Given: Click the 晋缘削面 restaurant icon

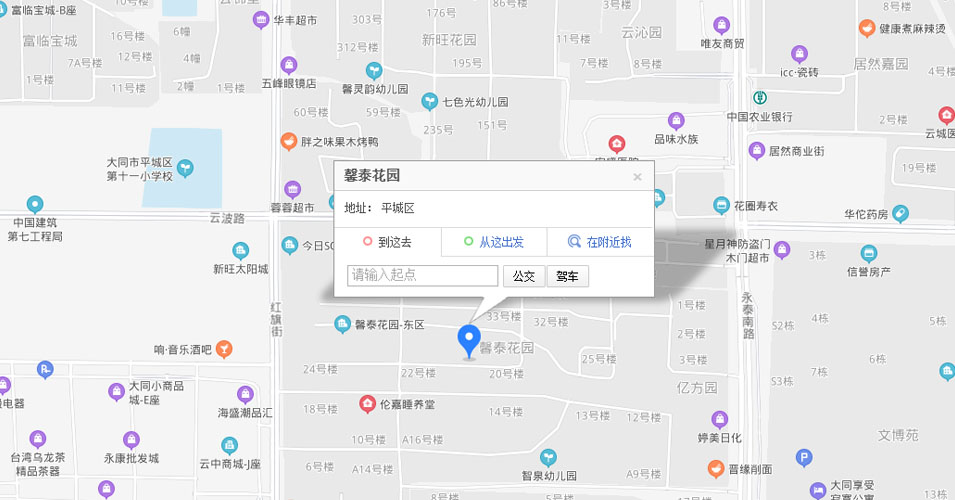Looking at the screenshot, I should point(716,468).
